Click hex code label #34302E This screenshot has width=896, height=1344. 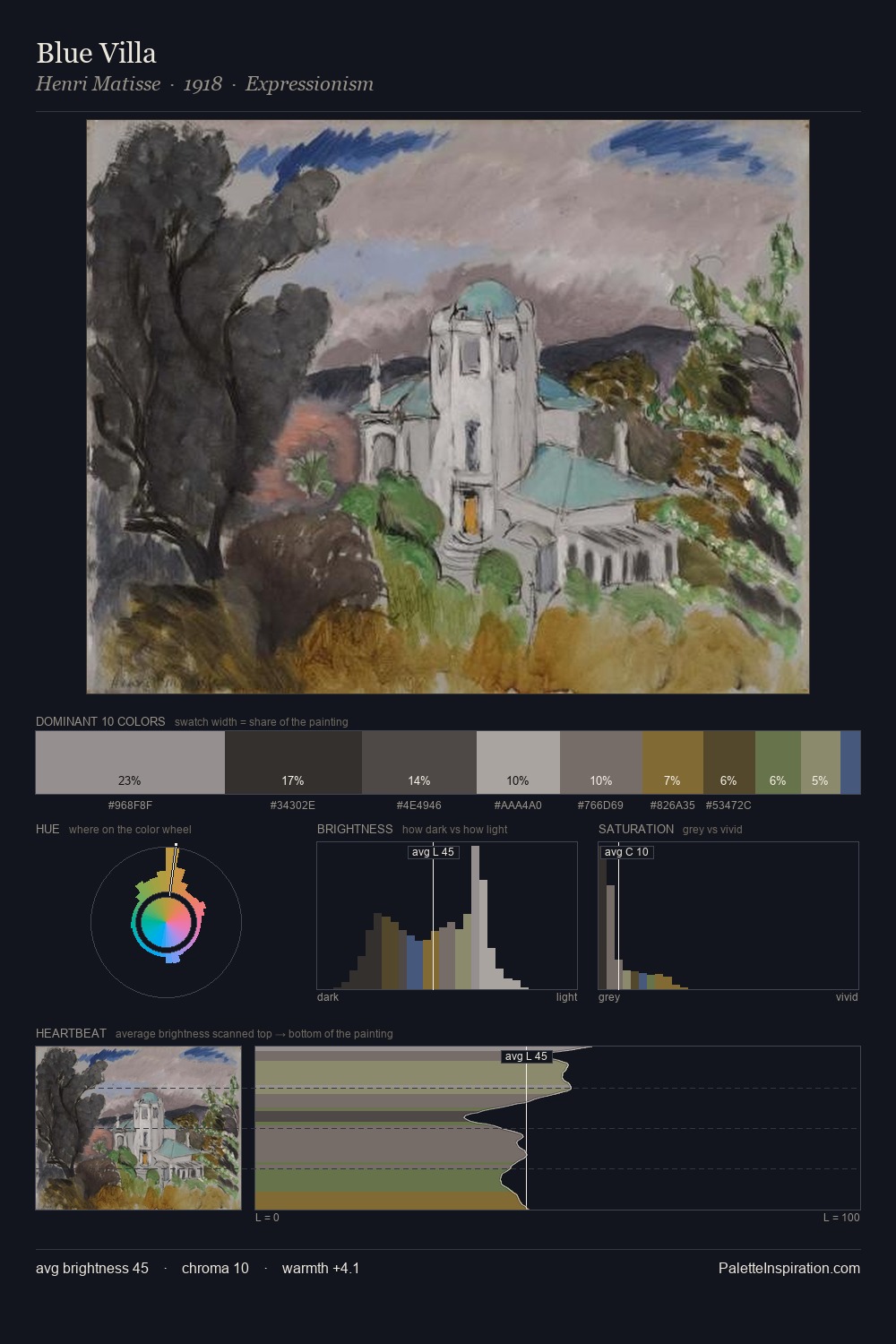[293, 805]
